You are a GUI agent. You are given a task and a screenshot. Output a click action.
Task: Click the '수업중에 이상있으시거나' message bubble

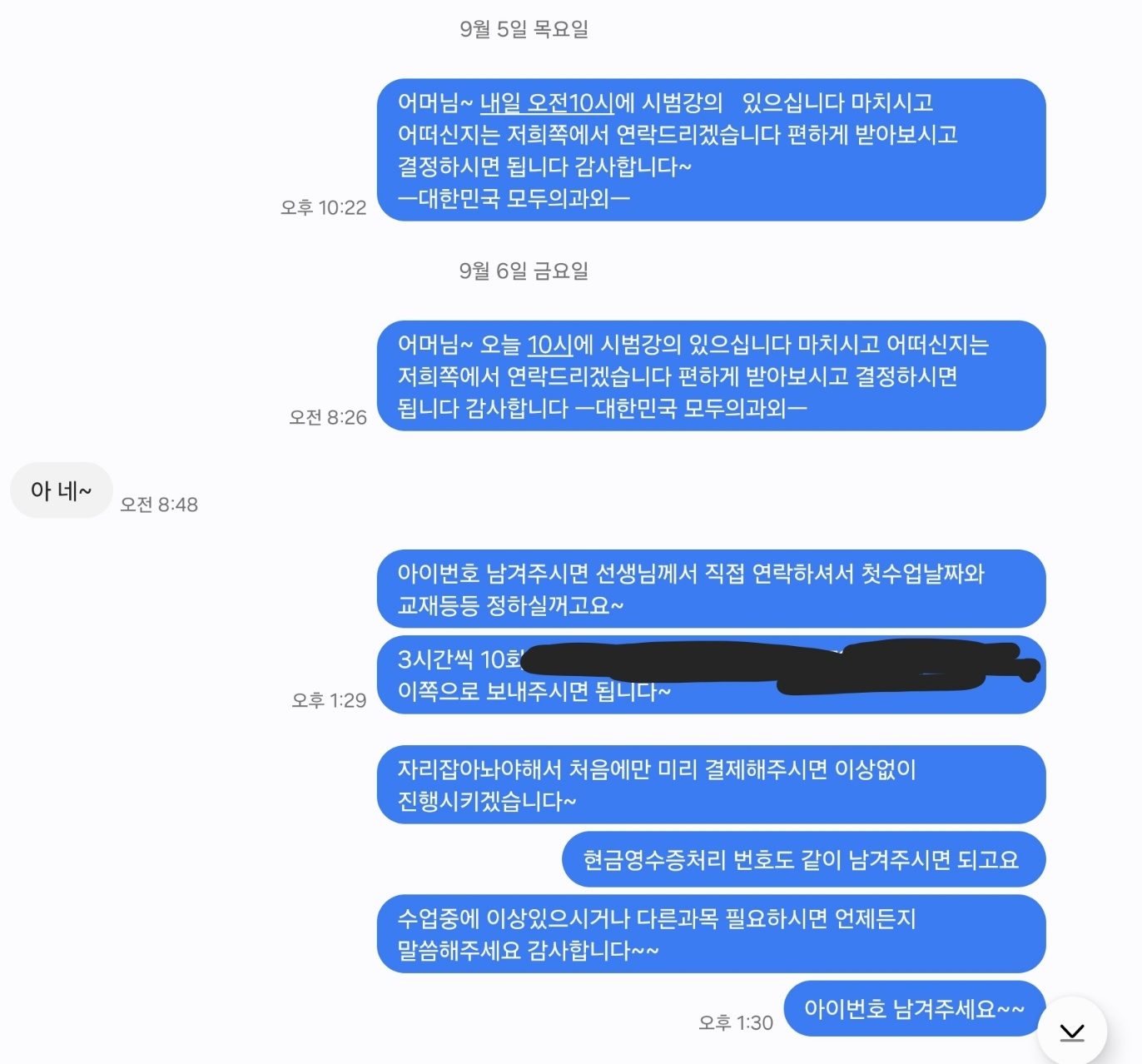(711, 934)
